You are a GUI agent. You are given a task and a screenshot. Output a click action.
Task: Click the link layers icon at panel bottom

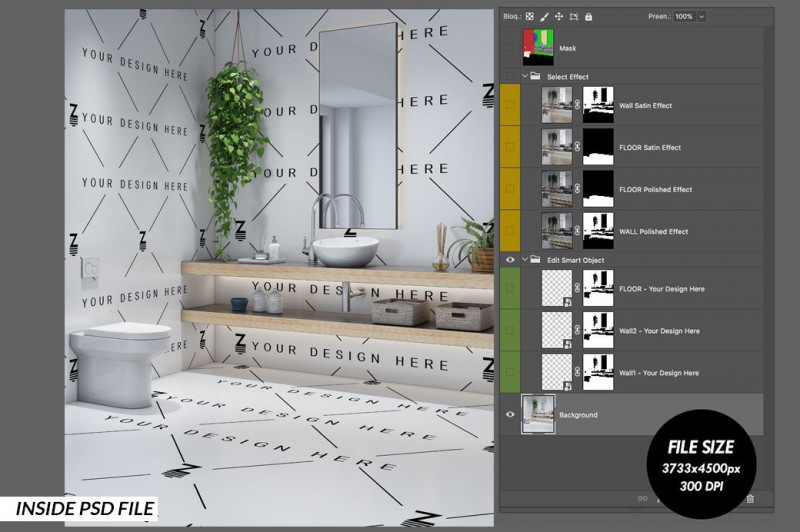pos(642,498)
